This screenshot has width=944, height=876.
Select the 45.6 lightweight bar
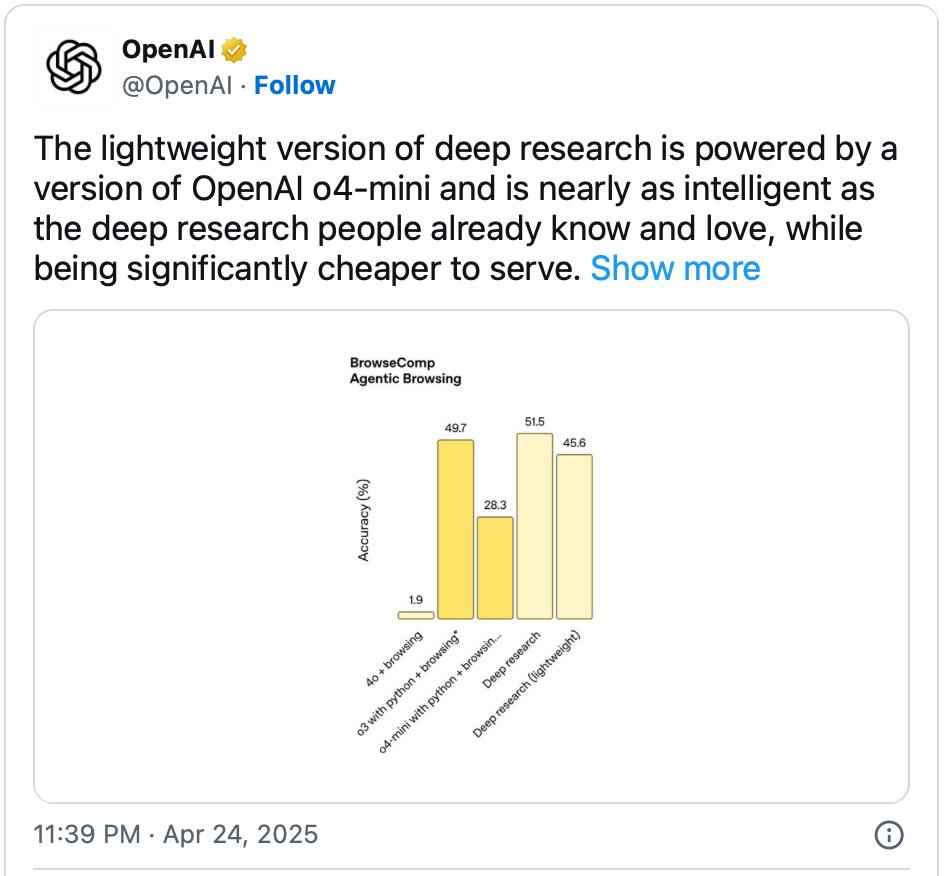tap(574, 536)
